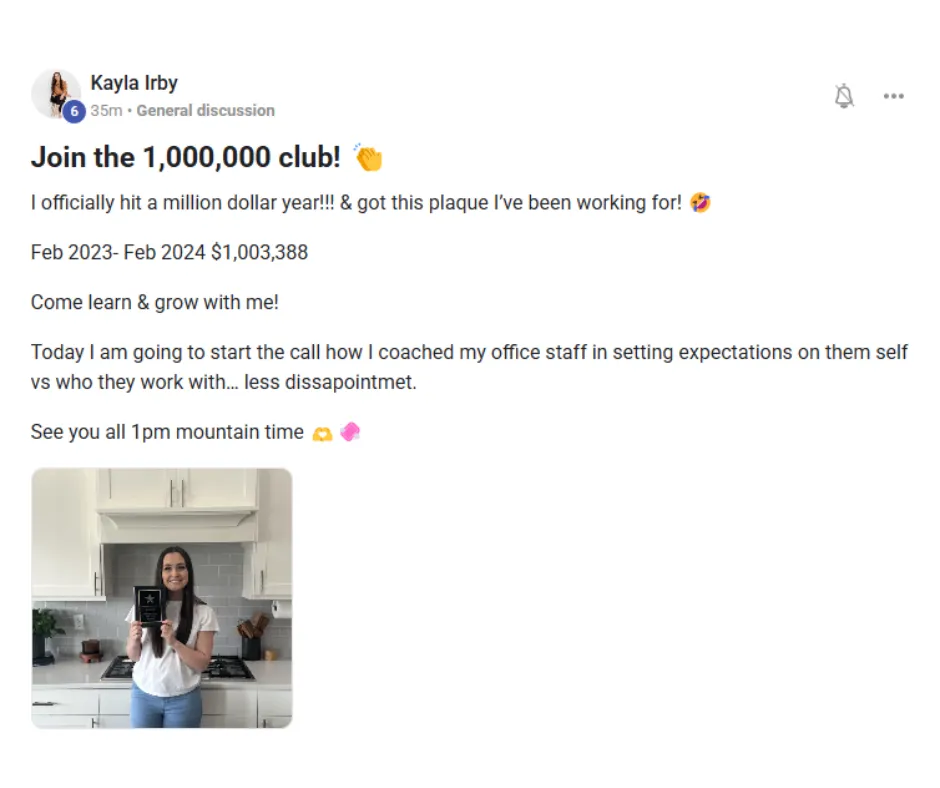Click the "See you all 1pm mountain time" text

pyautogui.click(x=167, y=432)
